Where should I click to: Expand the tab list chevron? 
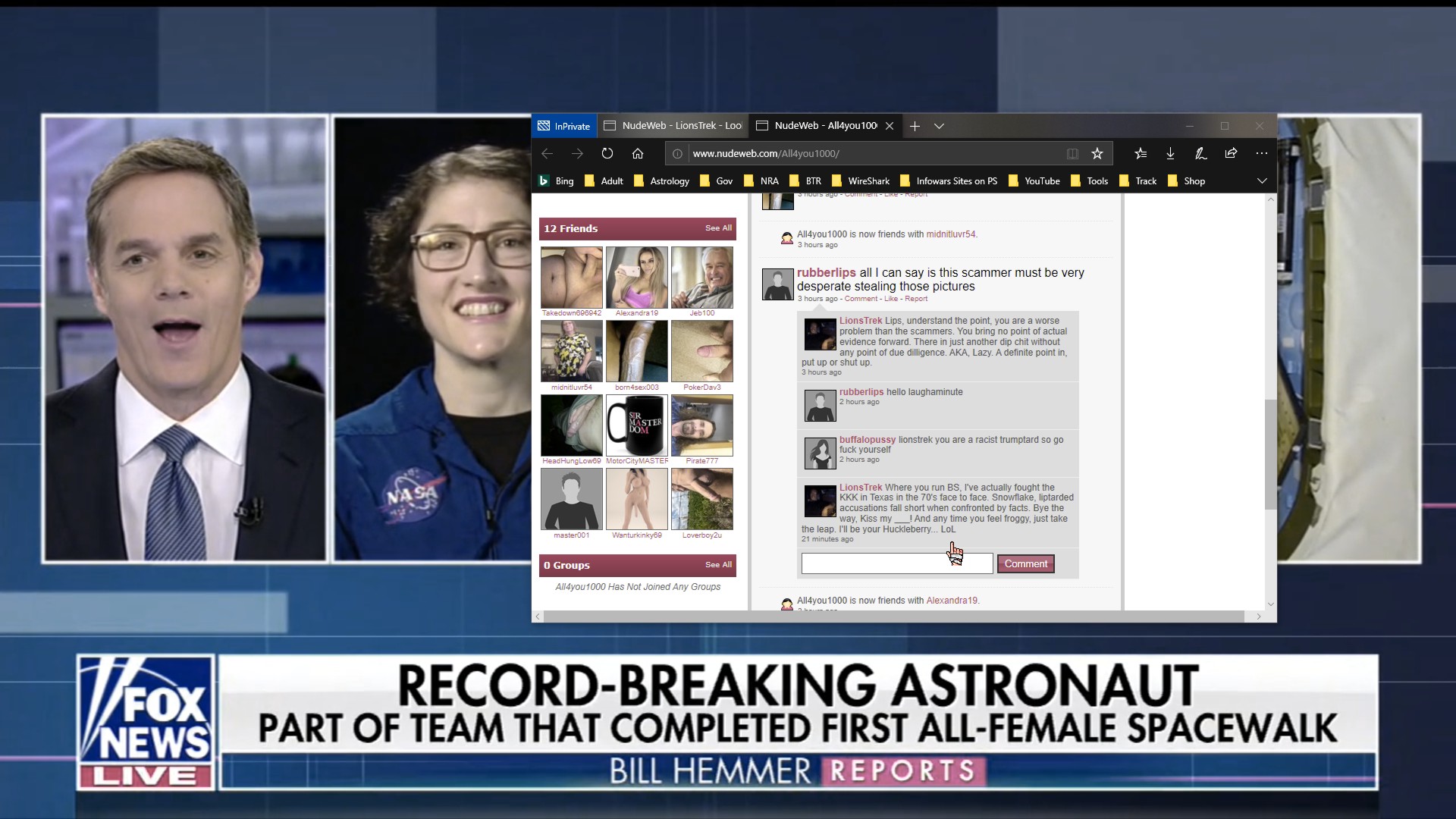point(939,126)
